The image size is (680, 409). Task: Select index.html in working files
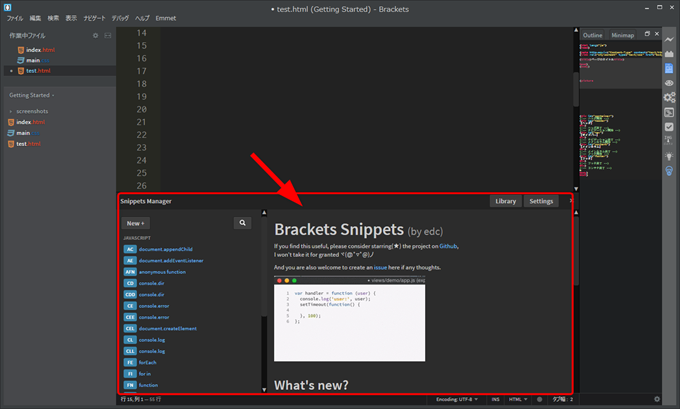tap(40, 50)
